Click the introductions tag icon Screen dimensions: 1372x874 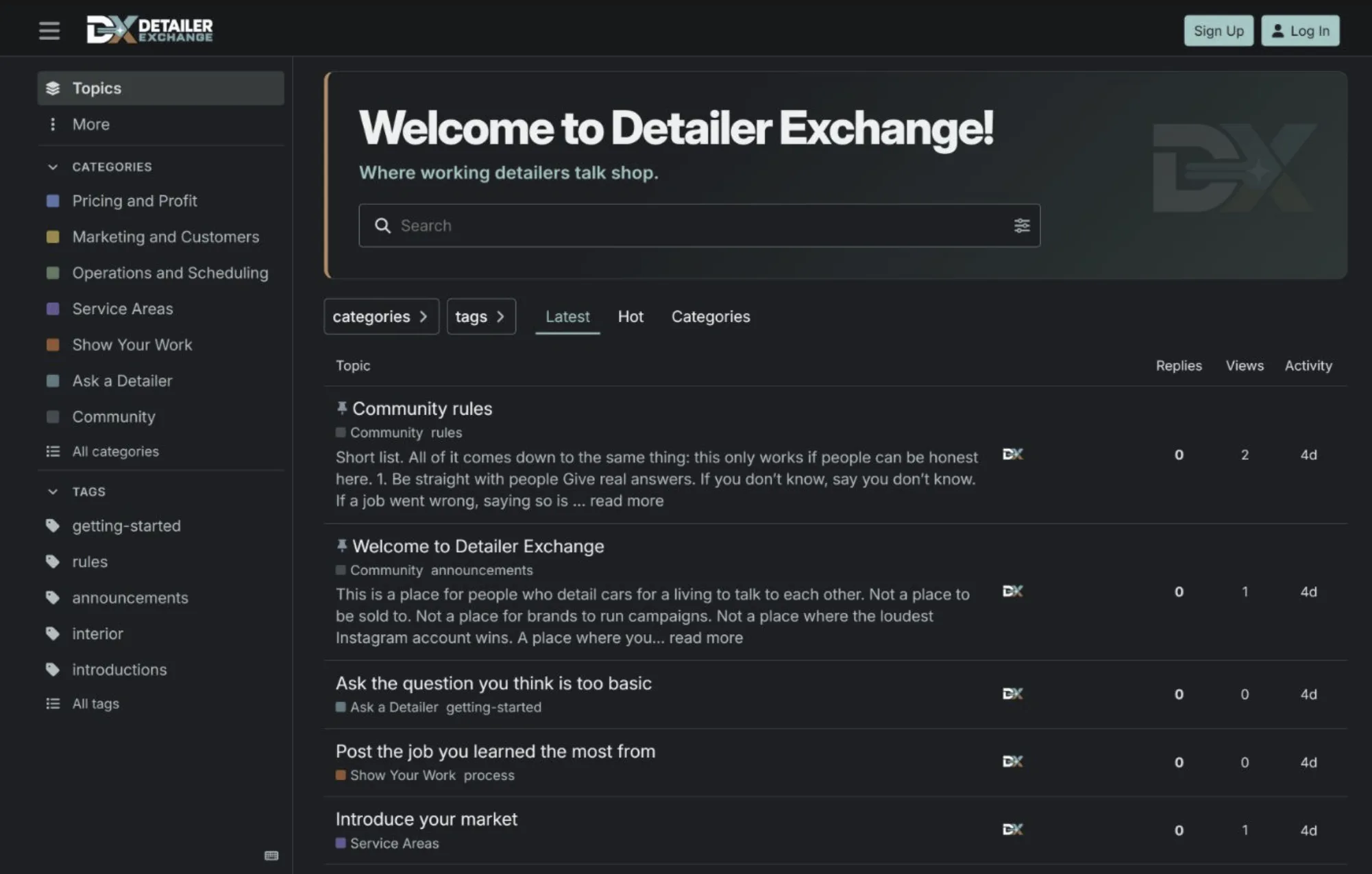pos(53,669)
